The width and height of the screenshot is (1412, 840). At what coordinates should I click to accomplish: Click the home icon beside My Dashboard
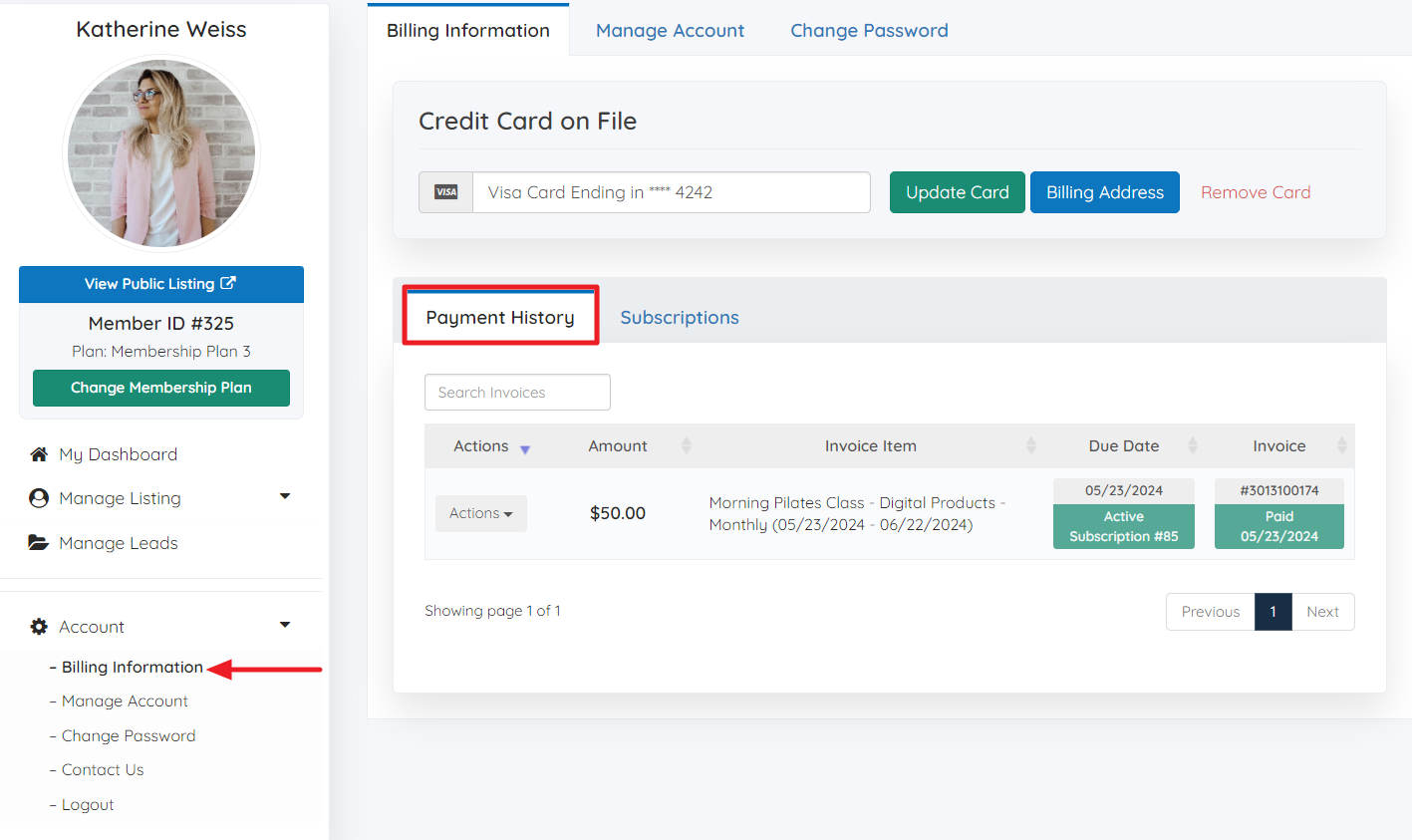[x=39, y=454]
